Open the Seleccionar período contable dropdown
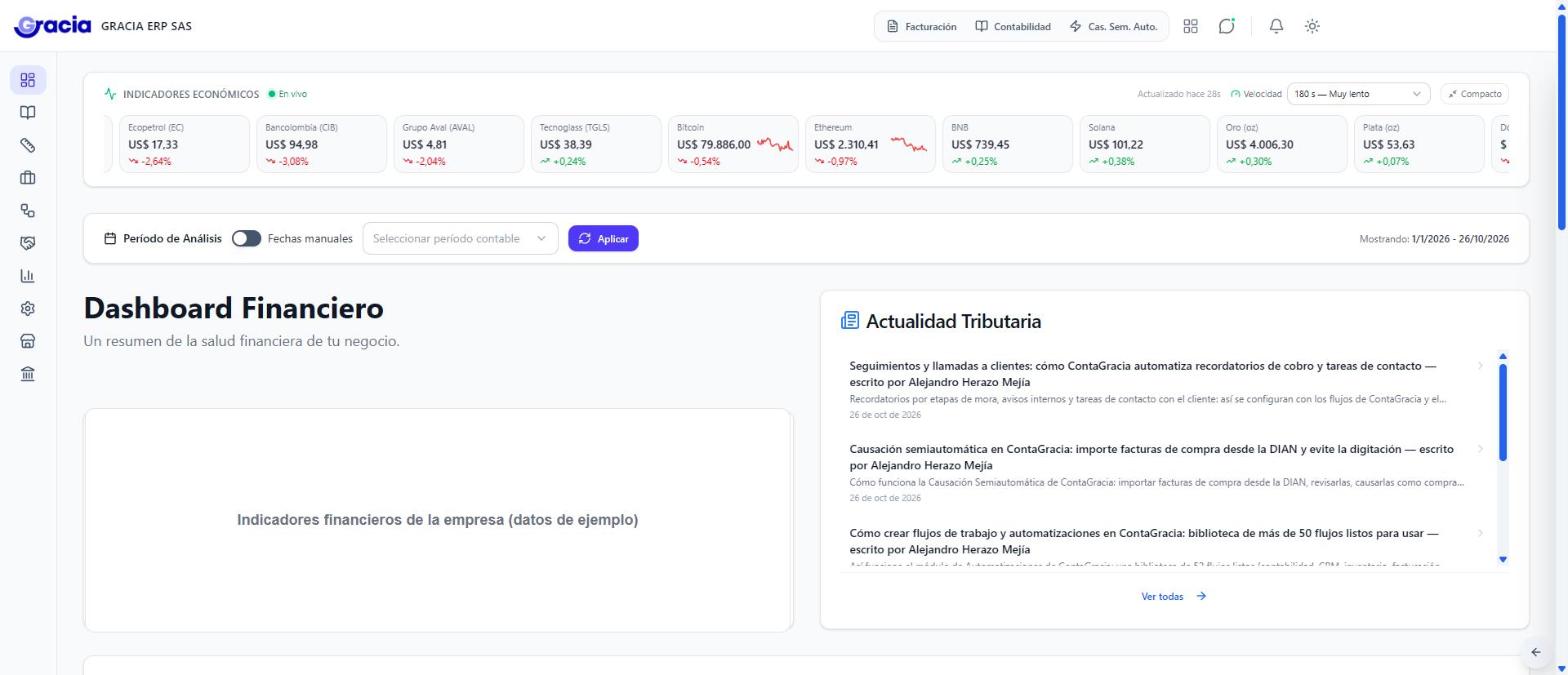Image resolution: width=1568 pixels, height=675 pixels. [460, 238]
